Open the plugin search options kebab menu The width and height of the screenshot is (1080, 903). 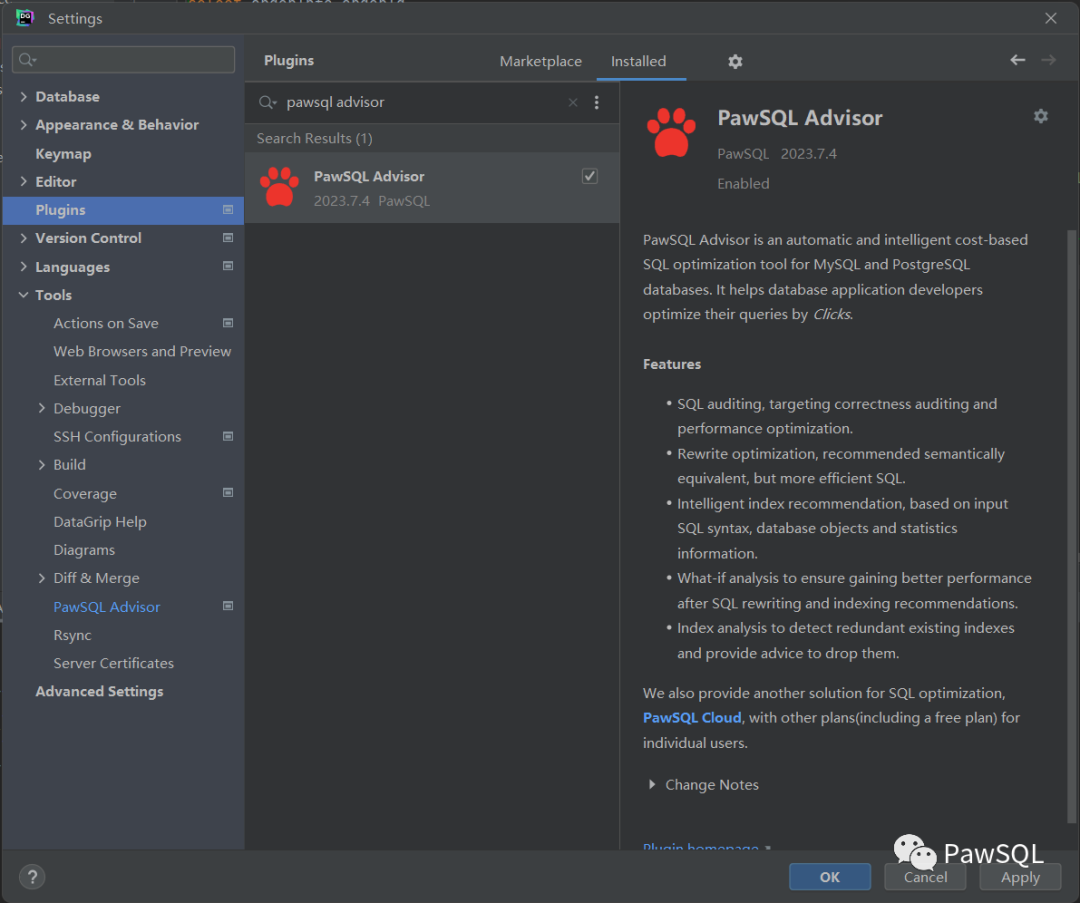[597, 102]
